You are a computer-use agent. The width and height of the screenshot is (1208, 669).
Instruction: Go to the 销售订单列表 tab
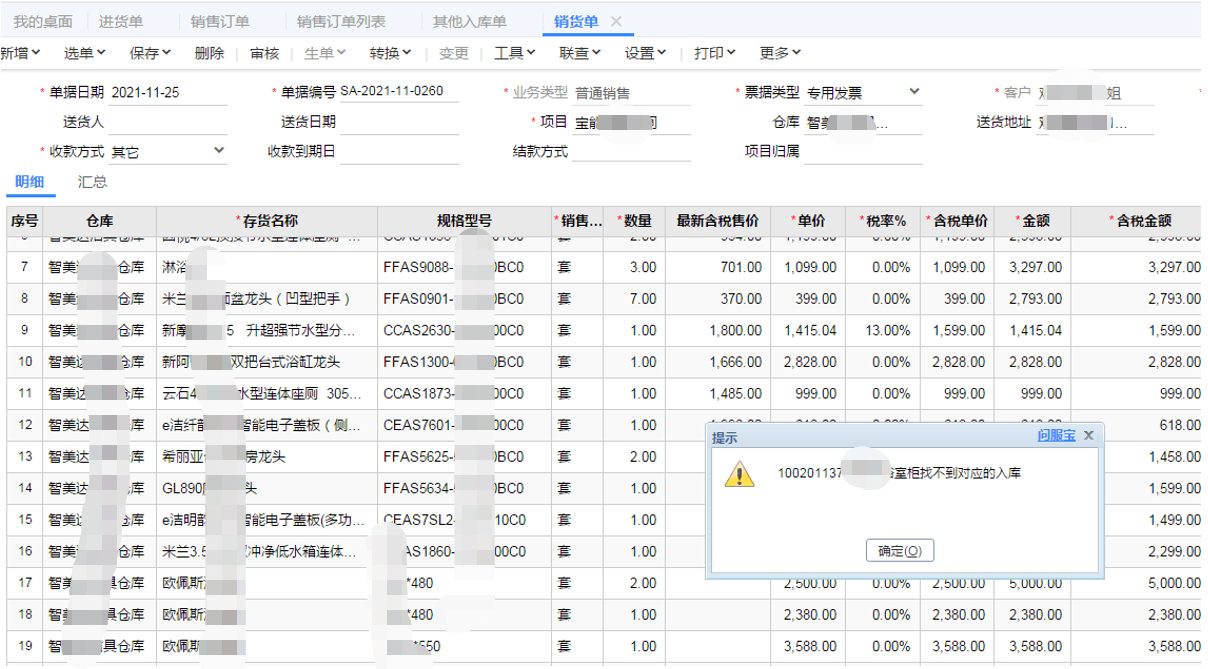pos(341,22)
